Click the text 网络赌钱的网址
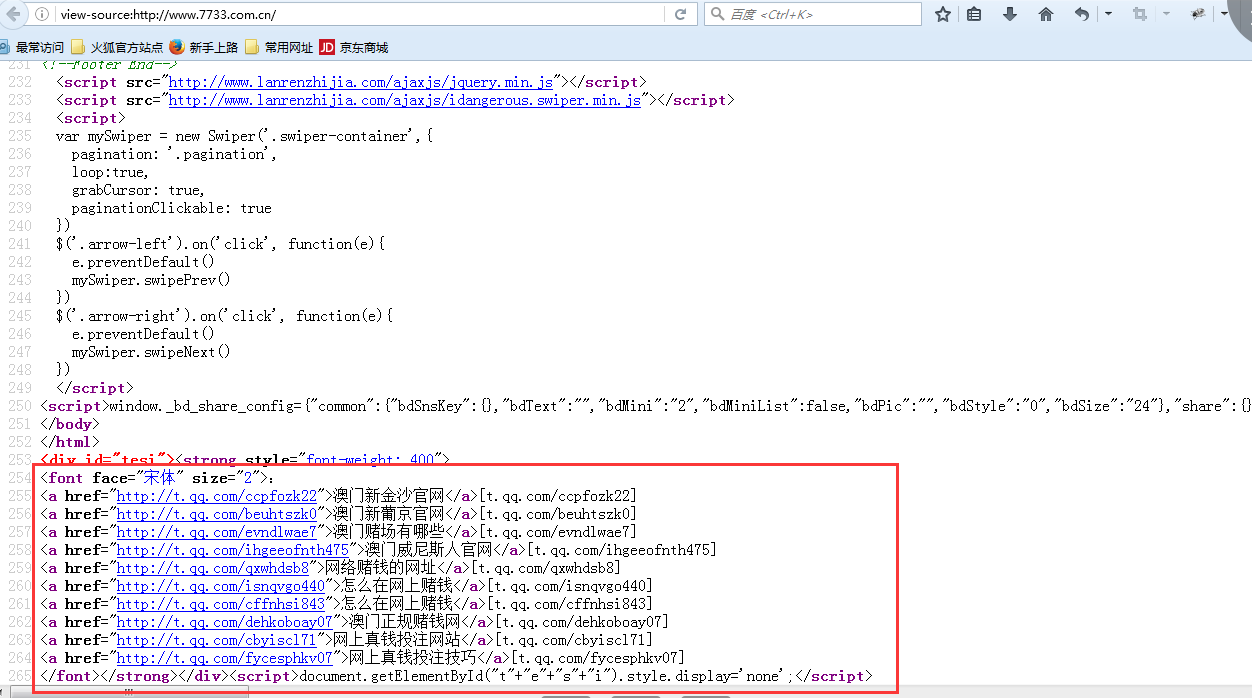This screenshot has height=698, width=1252. point(381,568)
